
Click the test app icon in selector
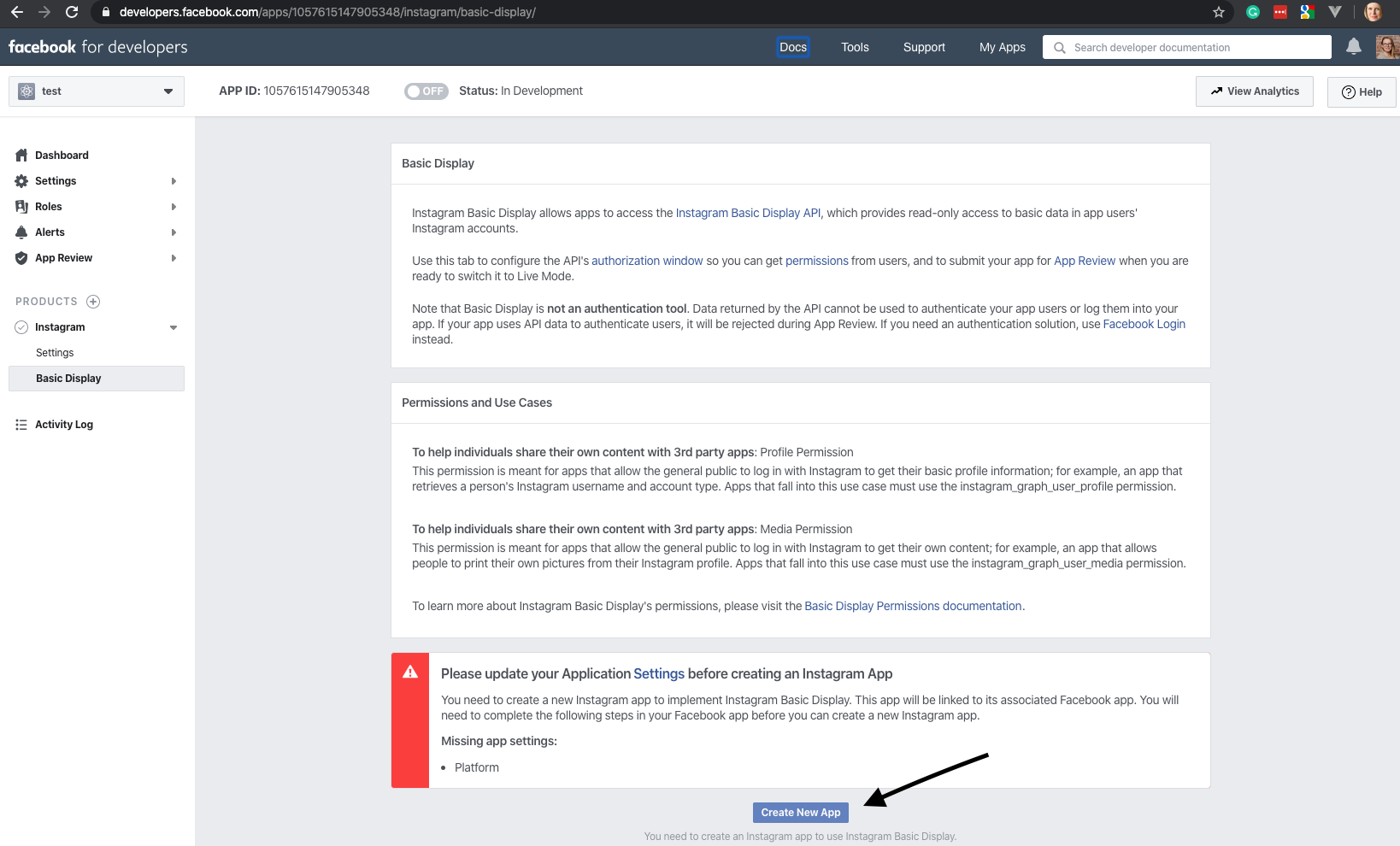26,91
